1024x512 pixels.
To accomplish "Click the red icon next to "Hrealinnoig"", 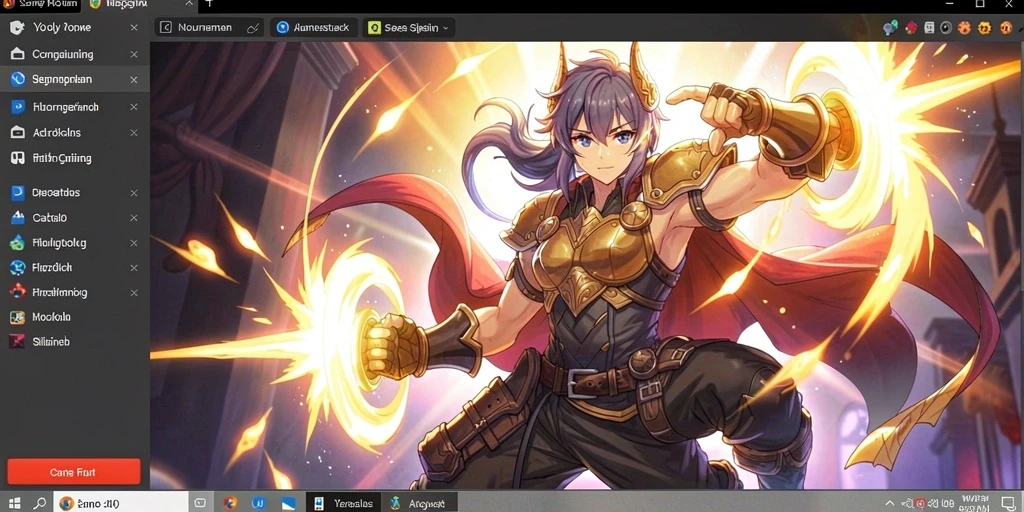I will (18, 293).
